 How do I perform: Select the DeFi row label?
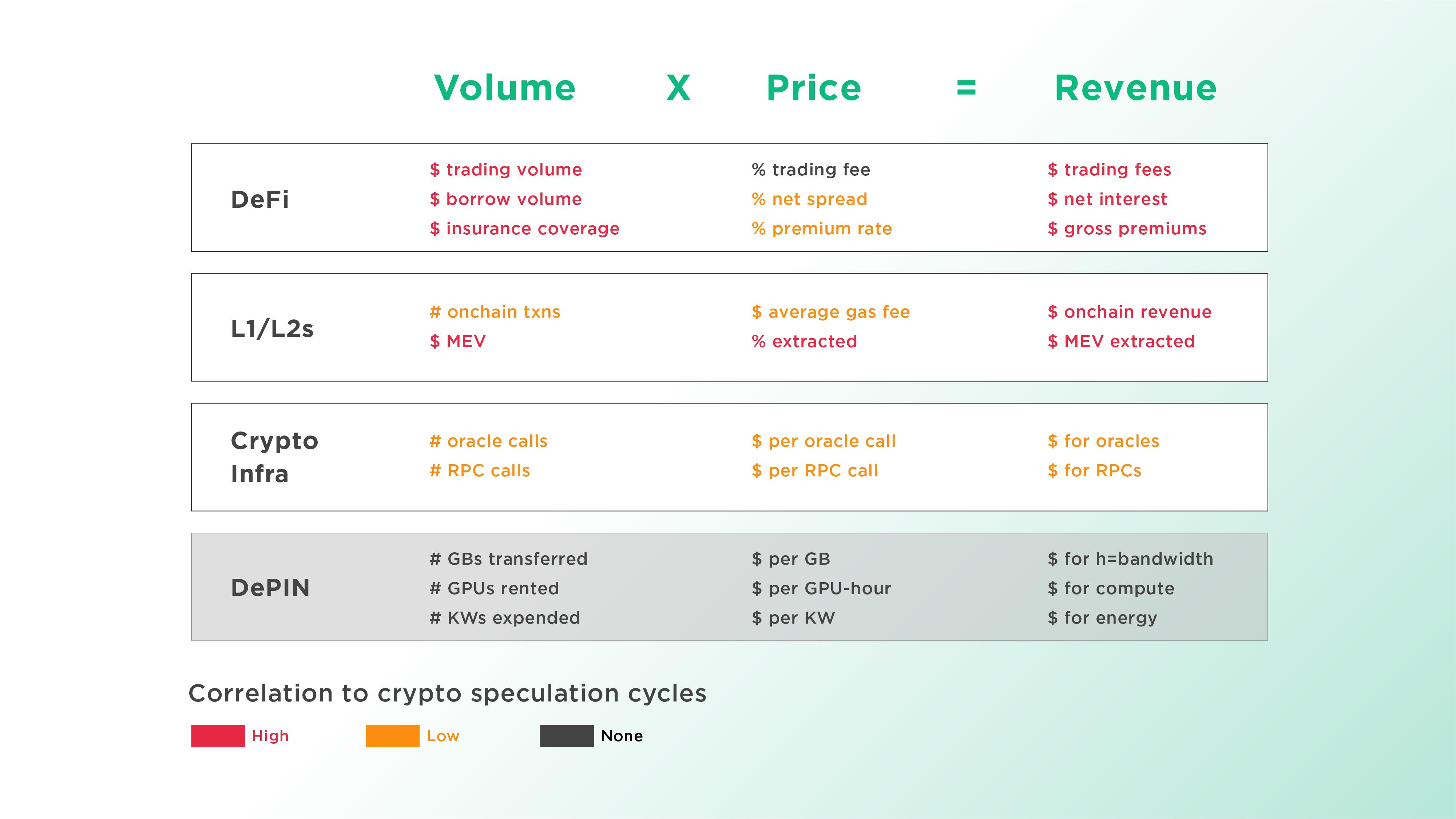click(260, 199)
